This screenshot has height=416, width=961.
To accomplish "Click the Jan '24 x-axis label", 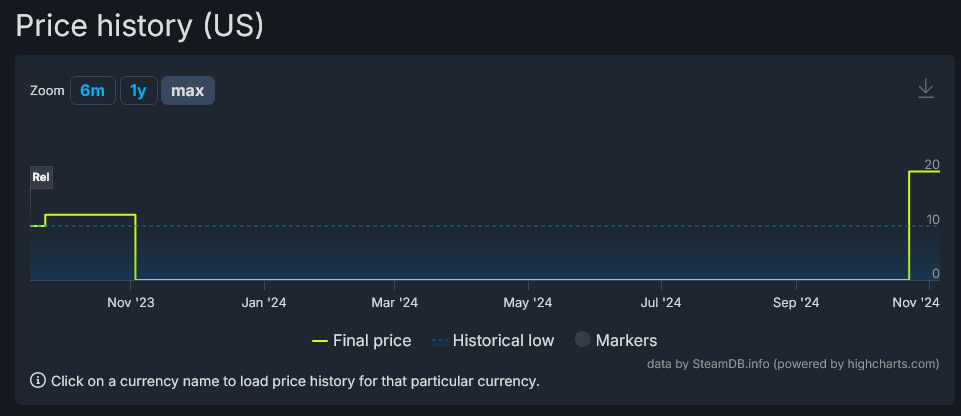I will coord(263,302).
